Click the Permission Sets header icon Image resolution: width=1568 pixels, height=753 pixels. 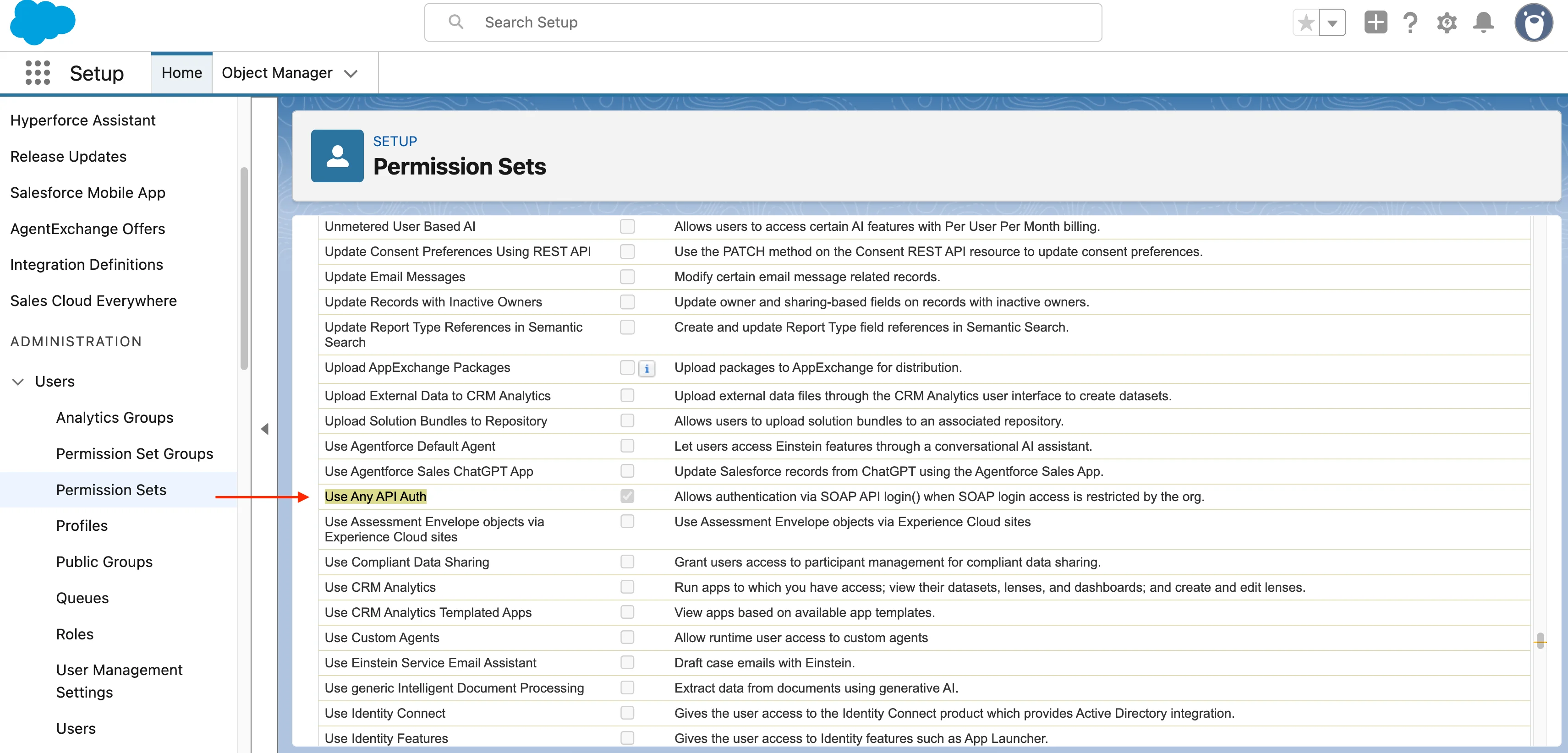click(337, 156)
